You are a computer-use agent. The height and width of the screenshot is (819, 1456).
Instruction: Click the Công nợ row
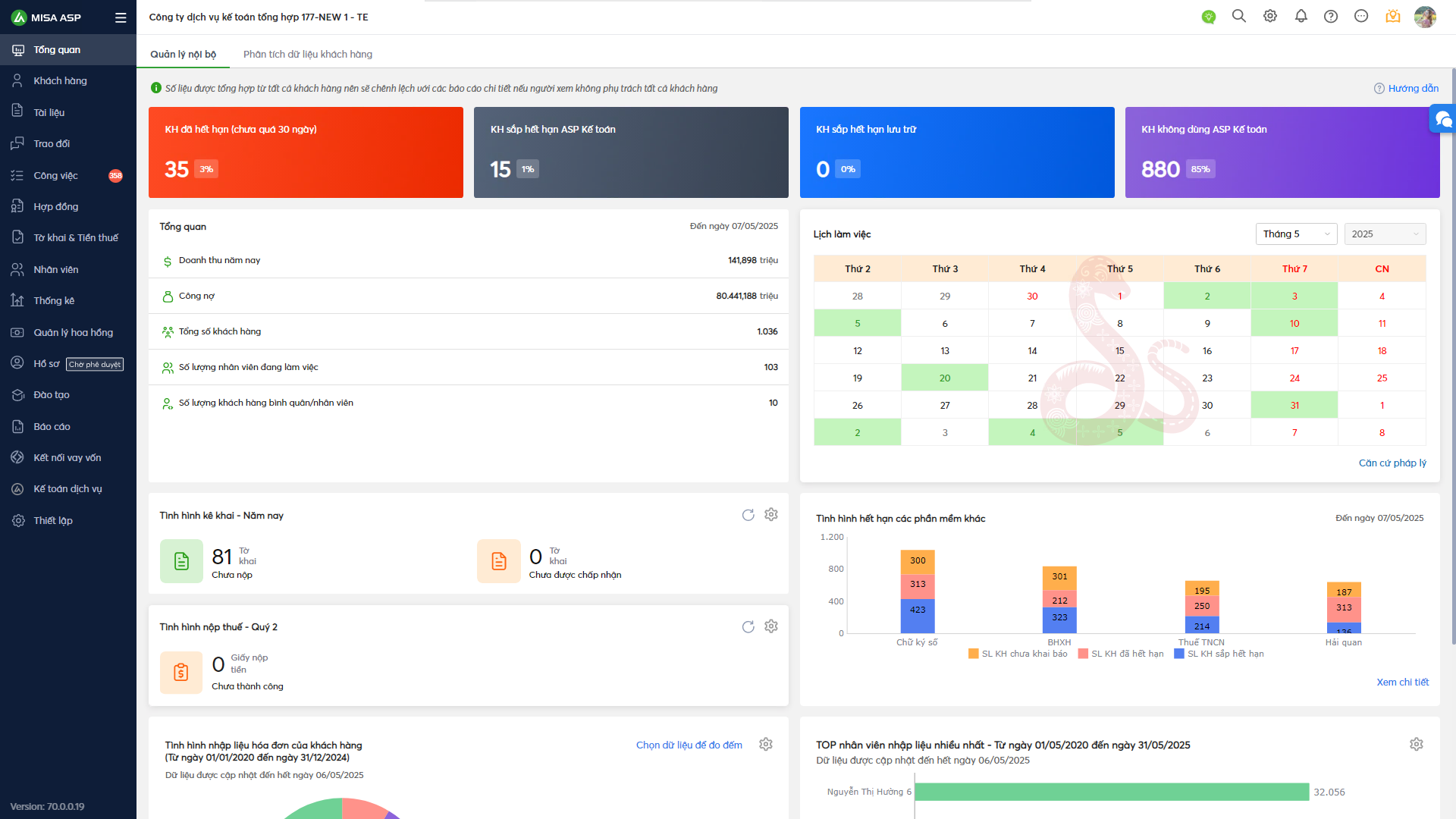coord(469,296)
